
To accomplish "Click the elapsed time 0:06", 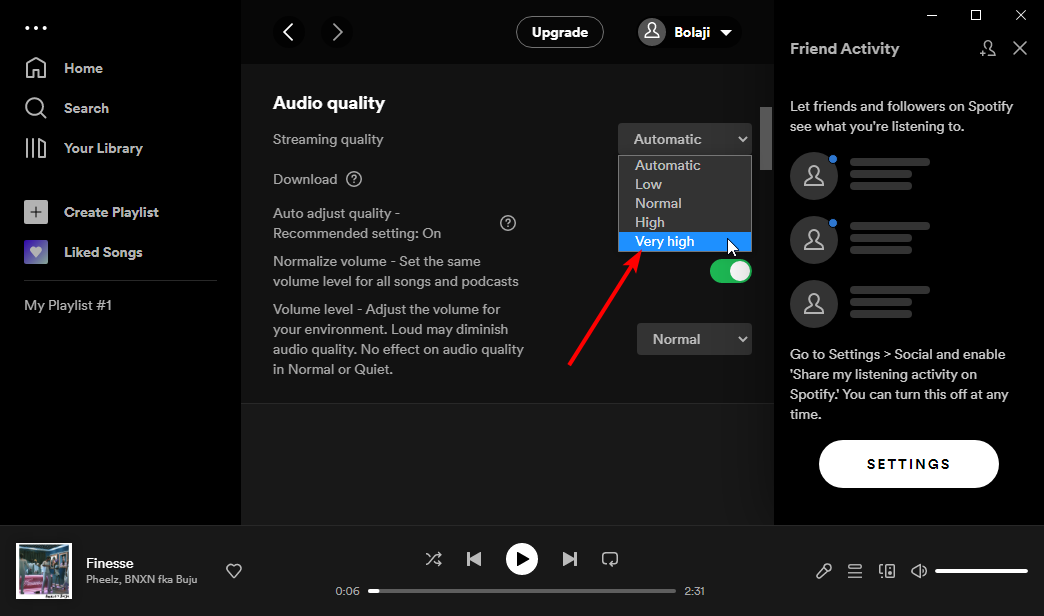I will (348, 591).
